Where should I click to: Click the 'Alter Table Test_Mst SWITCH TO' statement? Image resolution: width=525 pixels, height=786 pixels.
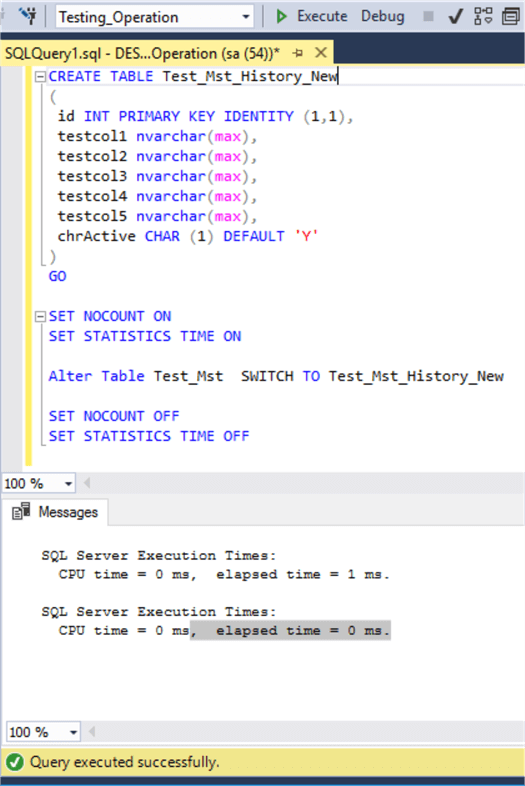tap(276, 376)
